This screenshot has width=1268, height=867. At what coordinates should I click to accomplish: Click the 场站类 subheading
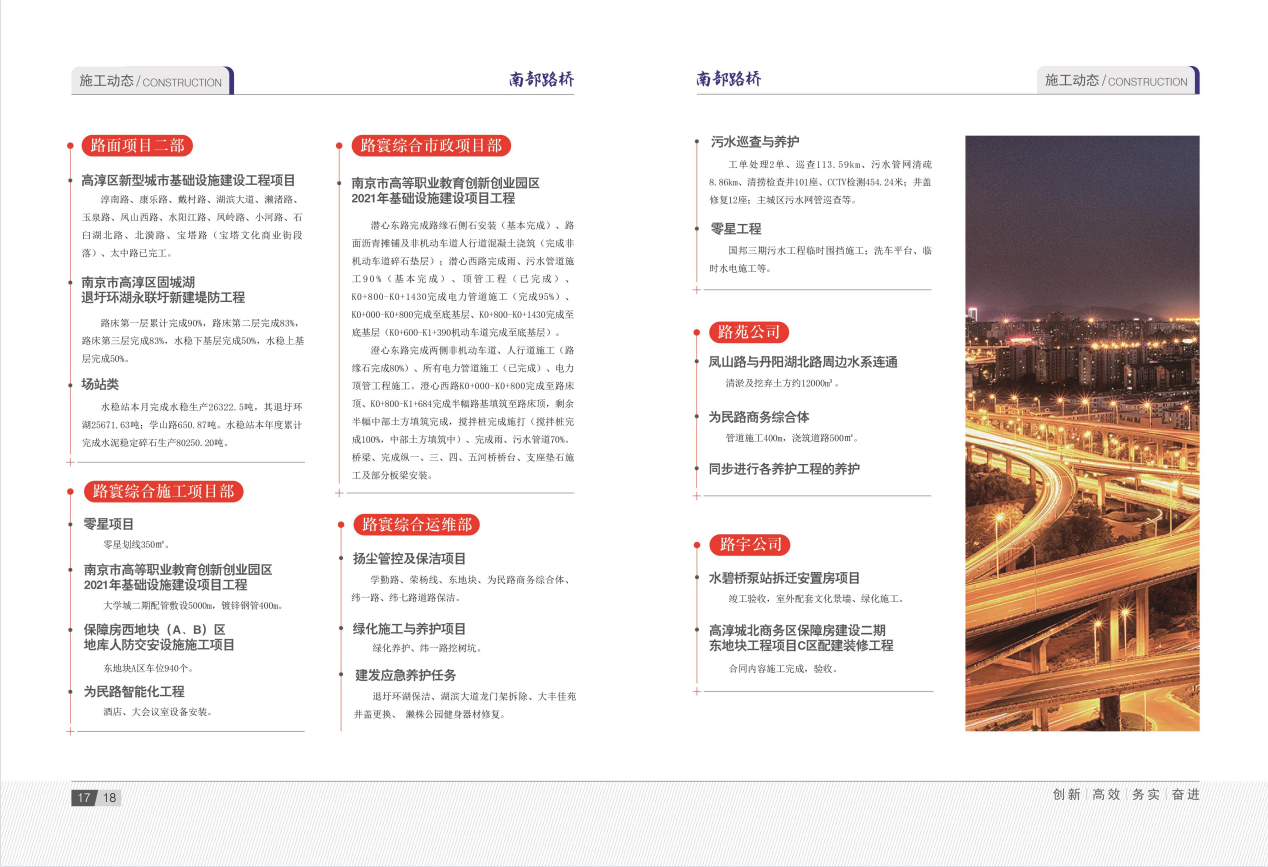tap(100, 384)
